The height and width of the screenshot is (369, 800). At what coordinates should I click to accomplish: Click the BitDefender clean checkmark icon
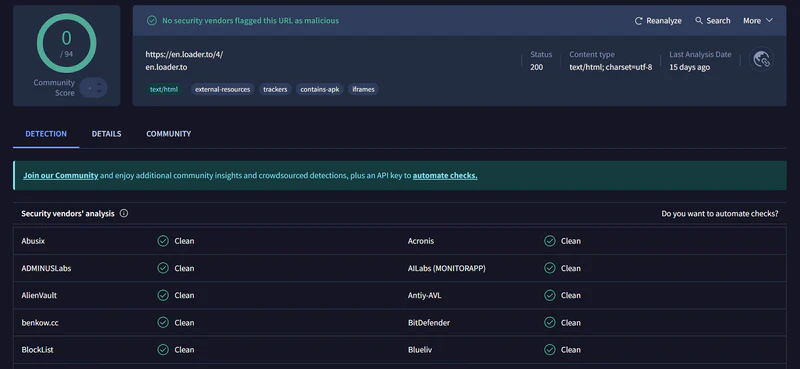(549, 323)
